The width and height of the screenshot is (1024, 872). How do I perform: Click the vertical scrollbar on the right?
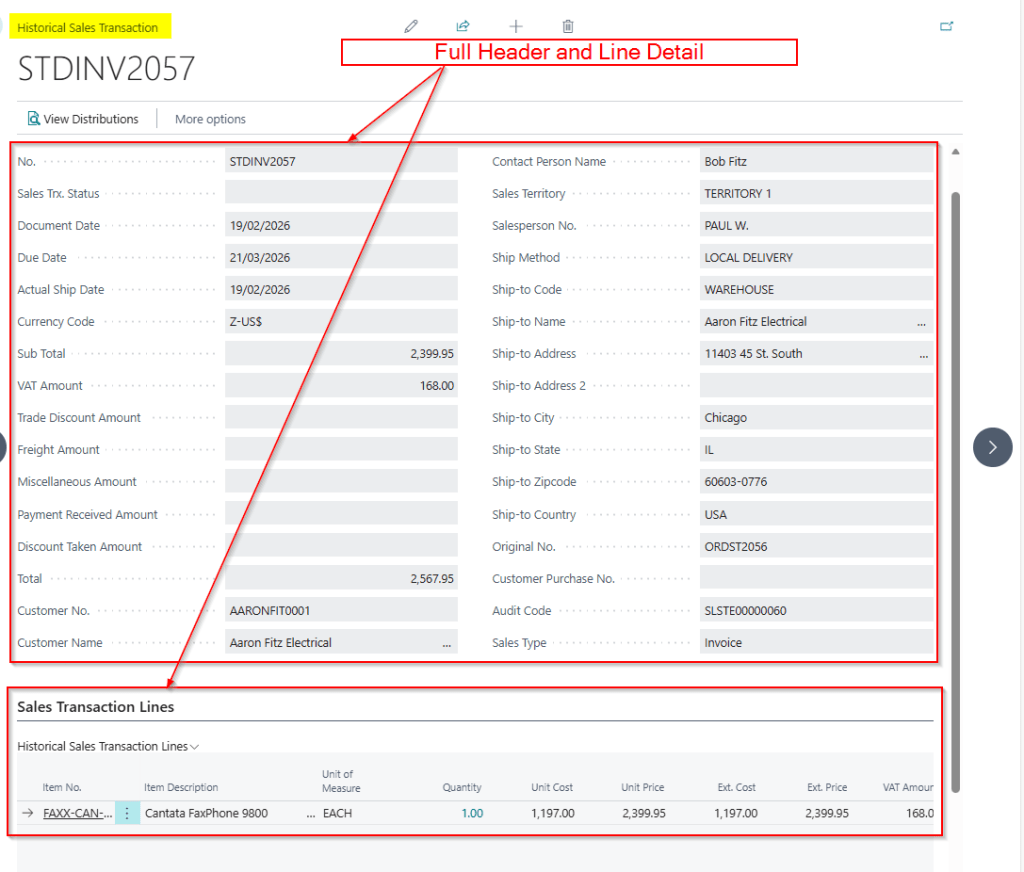[x=955, y=480]
